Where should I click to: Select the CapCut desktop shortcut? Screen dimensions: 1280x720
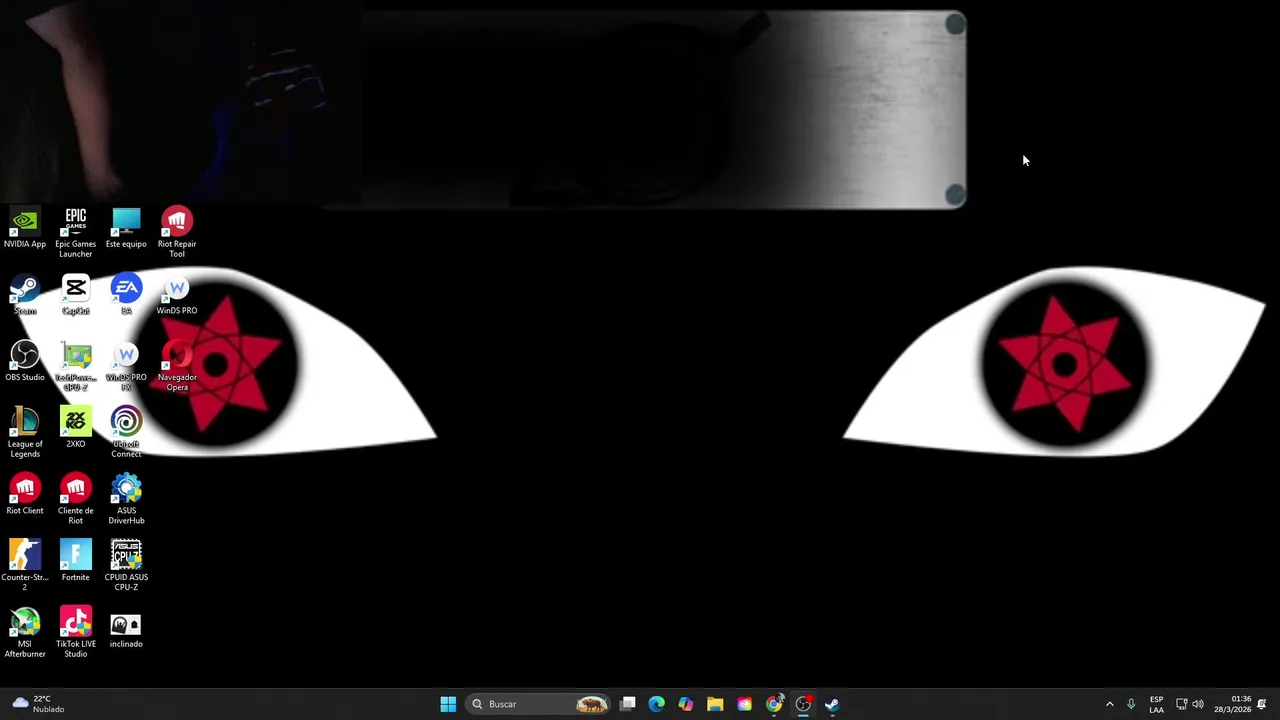pyautogui.click(x=75, y=295)
